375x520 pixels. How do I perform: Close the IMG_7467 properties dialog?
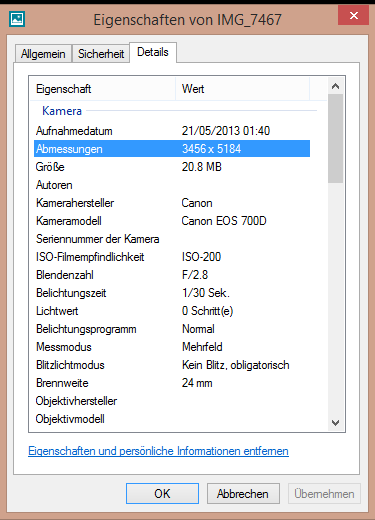[x=353, y=15]
